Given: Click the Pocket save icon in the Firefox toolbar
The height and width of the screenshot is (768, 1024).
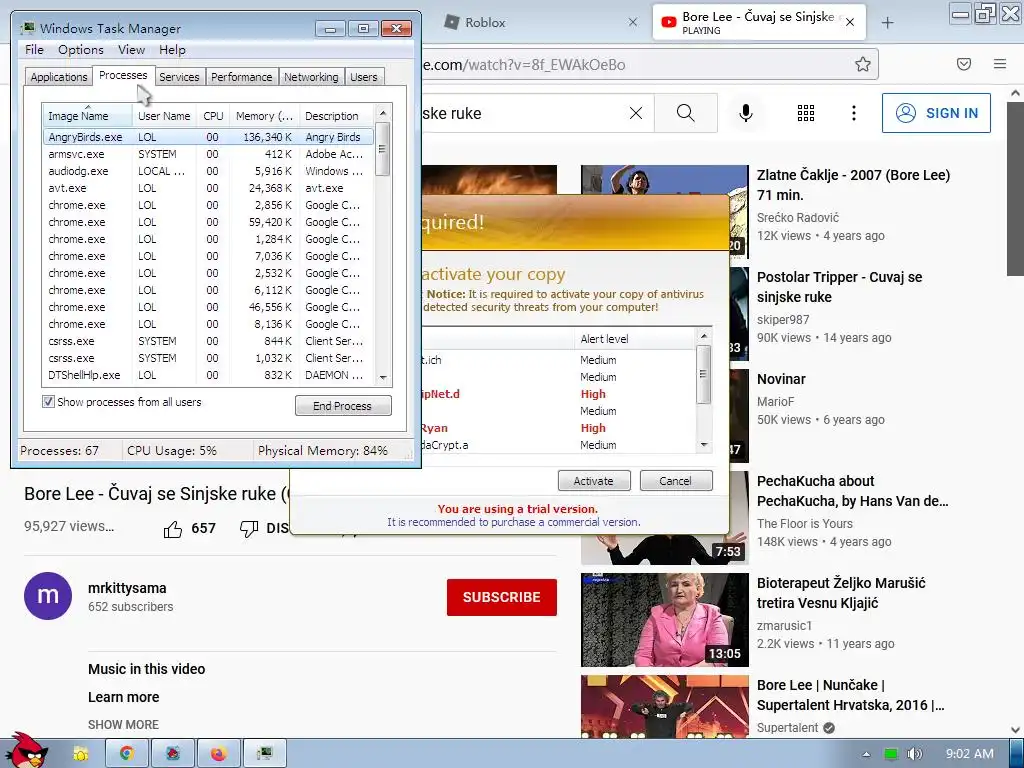Looking at the screenshot, I should click(964, 64).
